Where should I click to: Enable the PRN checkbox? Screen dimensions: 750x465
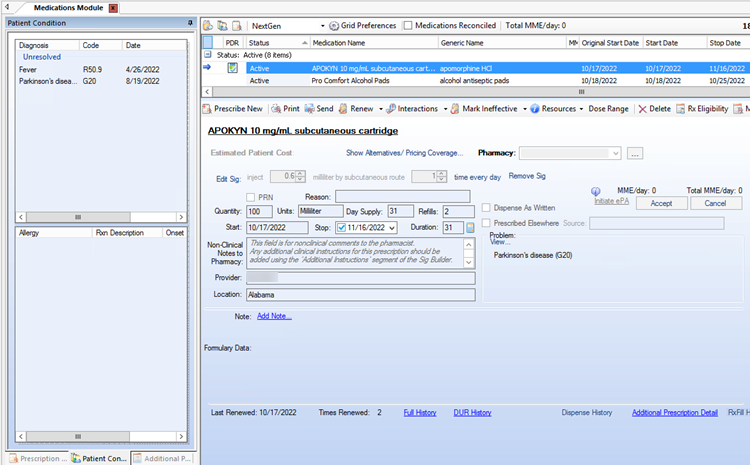[251, 197]
